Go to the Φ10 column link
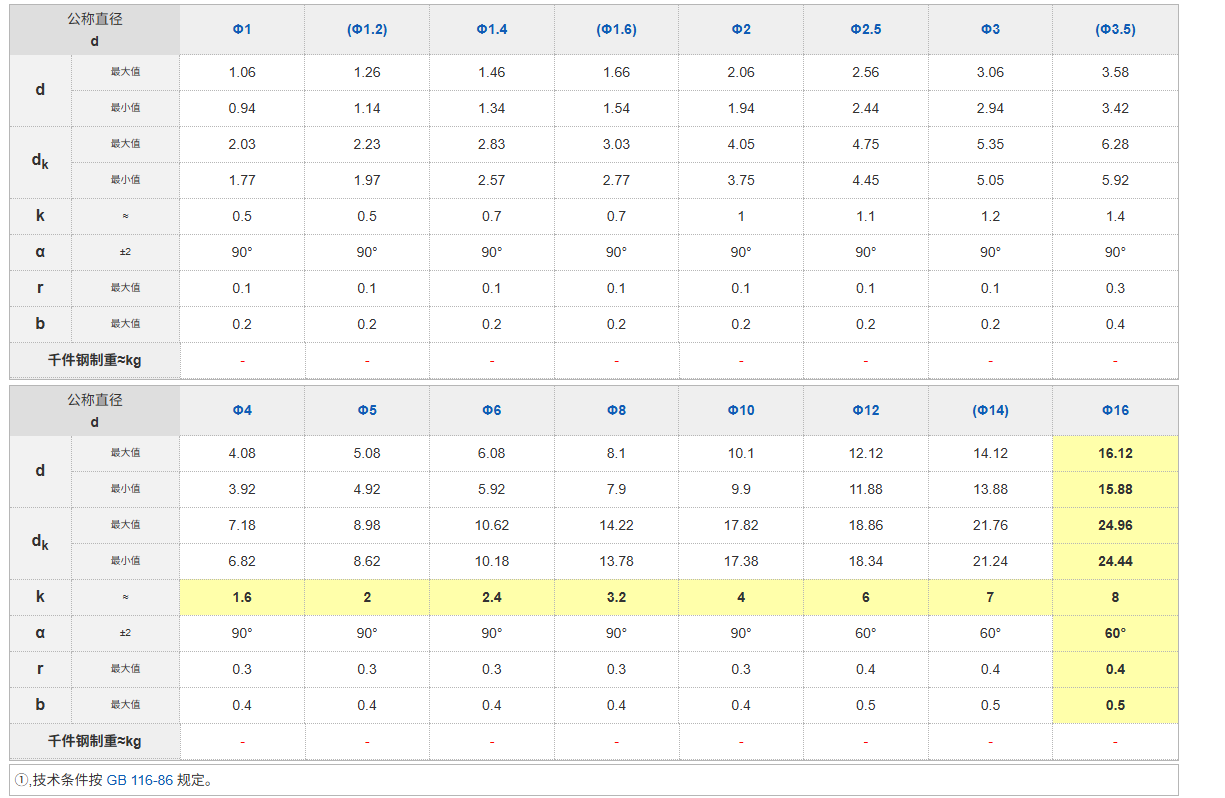 point(740,411)
